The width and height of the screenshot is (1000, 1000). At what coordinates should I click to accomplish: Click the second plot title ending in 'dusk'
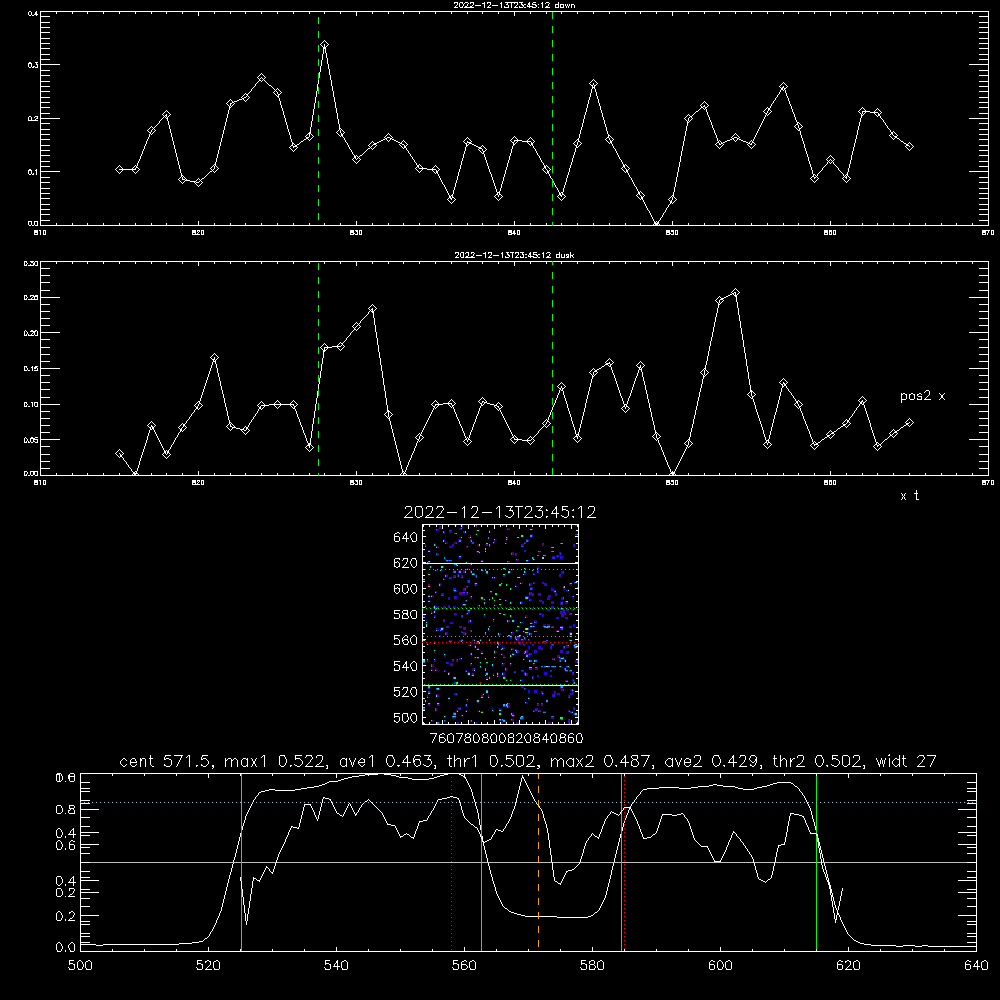tap(514, 255)
